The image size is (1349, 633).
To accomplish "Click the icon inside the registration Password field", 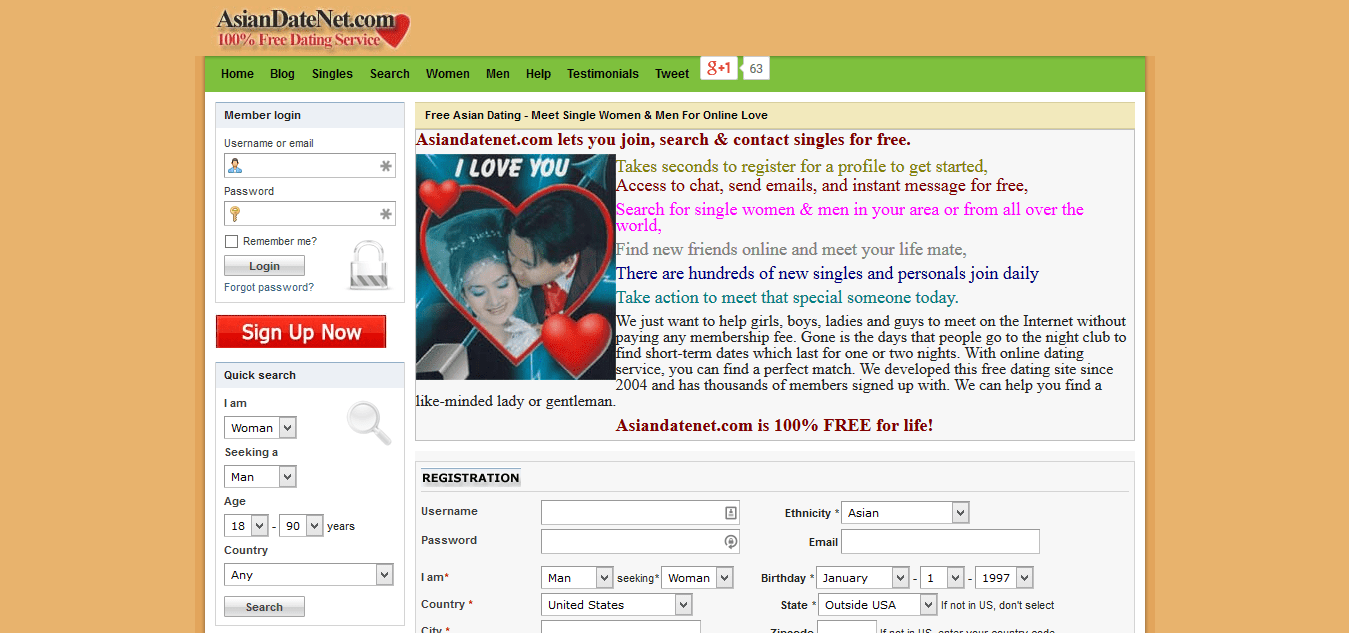I will (x=730, y=542).
